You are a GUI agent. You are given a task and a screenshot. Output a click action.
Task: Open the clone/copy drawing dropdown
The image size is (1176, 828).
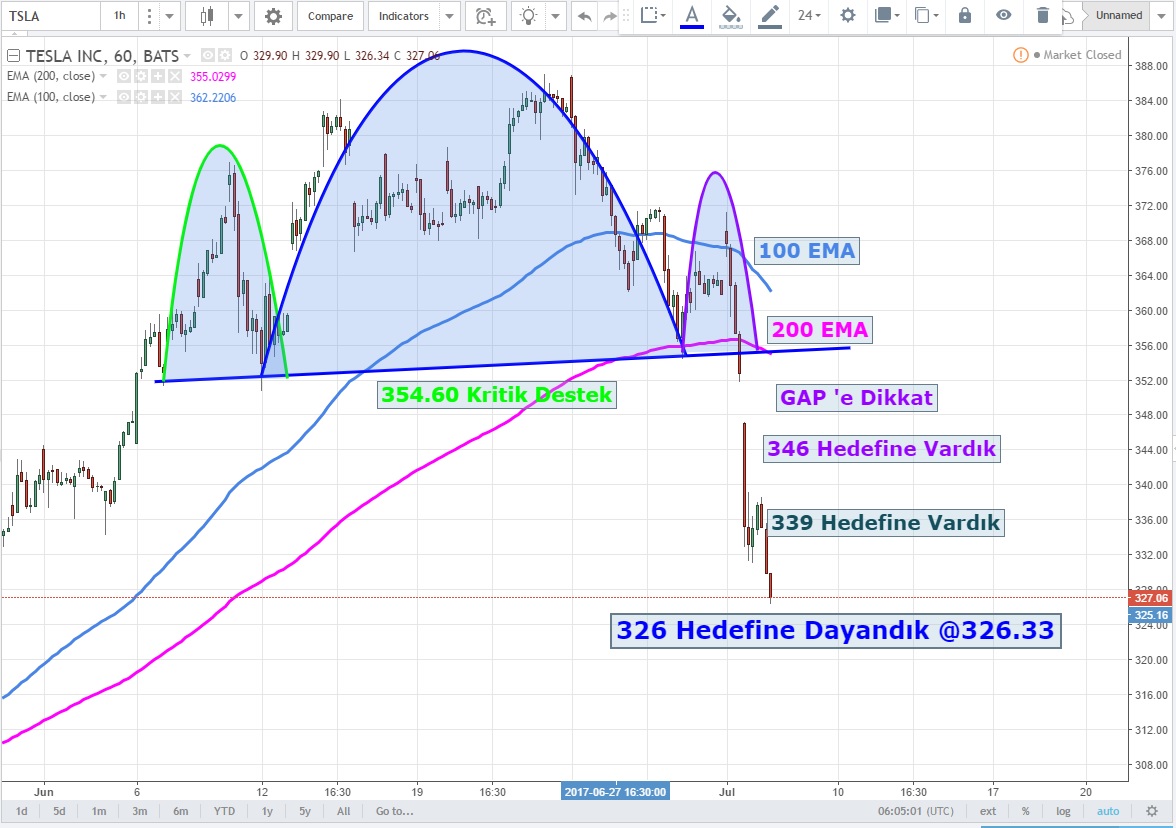pos(926,15)
